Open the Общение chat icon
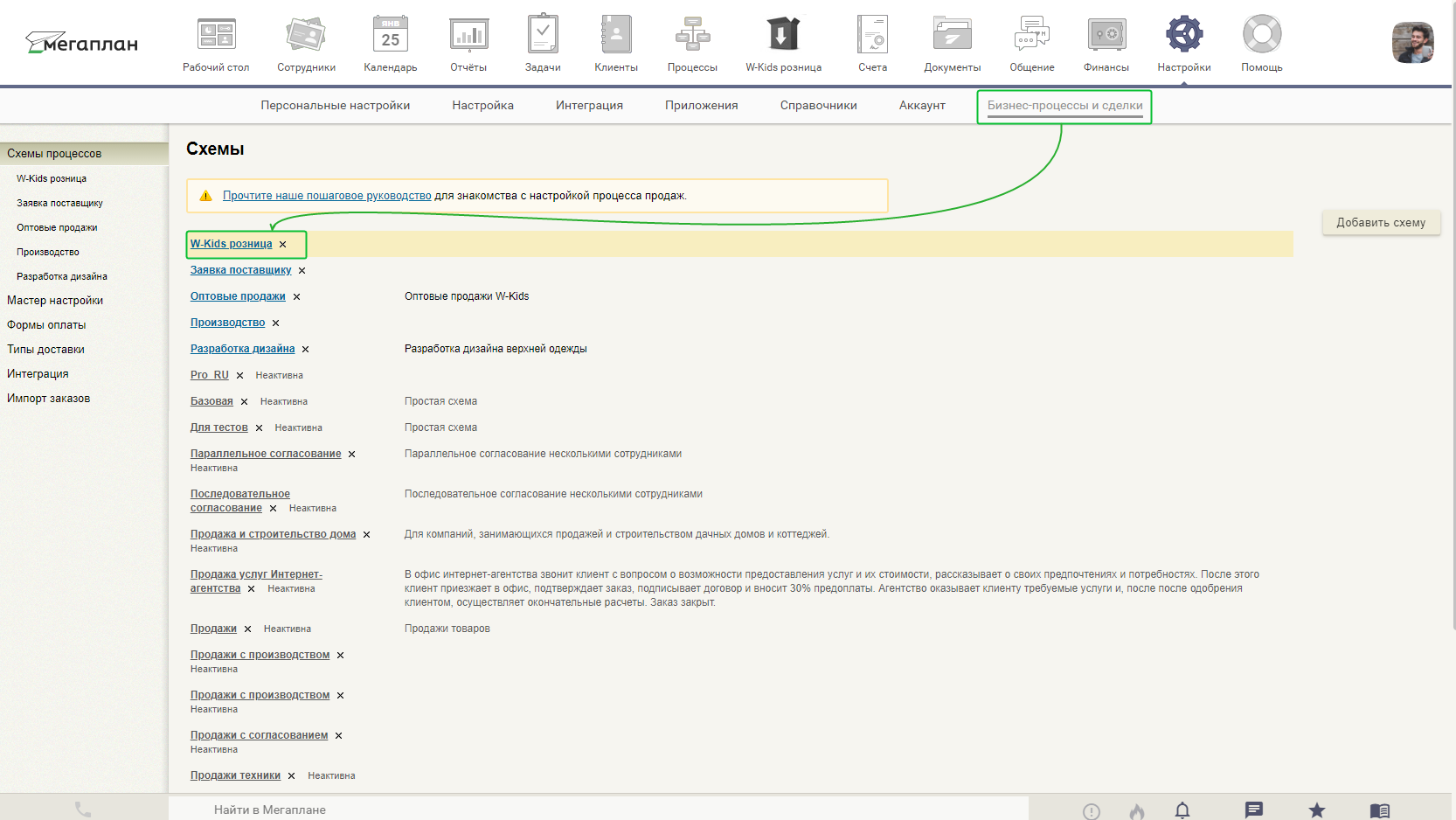The width and height of the screenshot is (1456, 820). point(1032,35)
